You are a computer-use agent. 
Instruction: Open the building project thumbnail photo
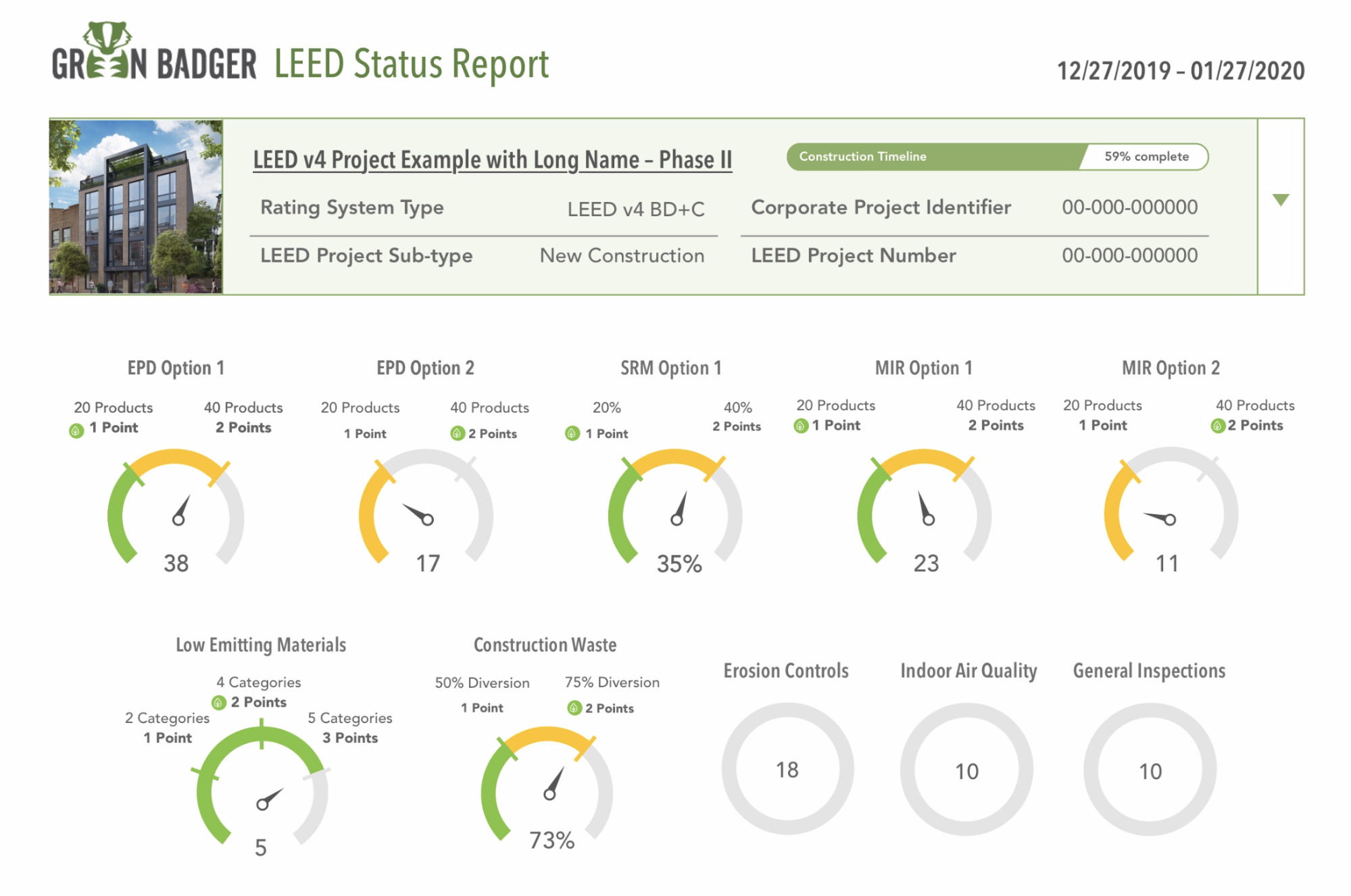click(x=136, y=207)
